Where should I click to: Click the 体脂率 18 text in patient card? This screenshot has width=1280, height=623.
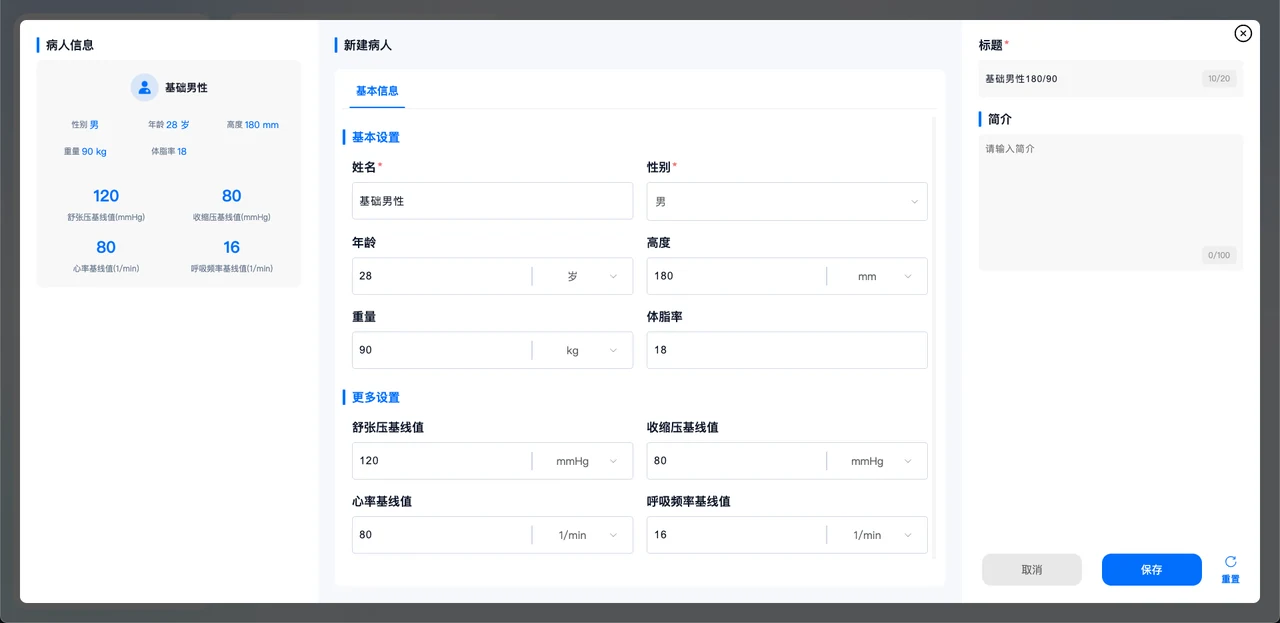169,151
